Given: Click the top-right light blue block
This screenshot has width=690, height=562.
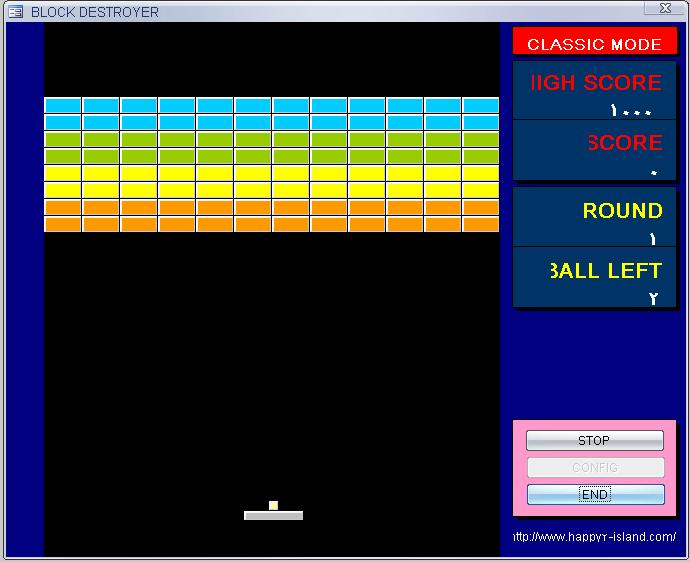Looking at the screenshot, I should coord(481,105).
